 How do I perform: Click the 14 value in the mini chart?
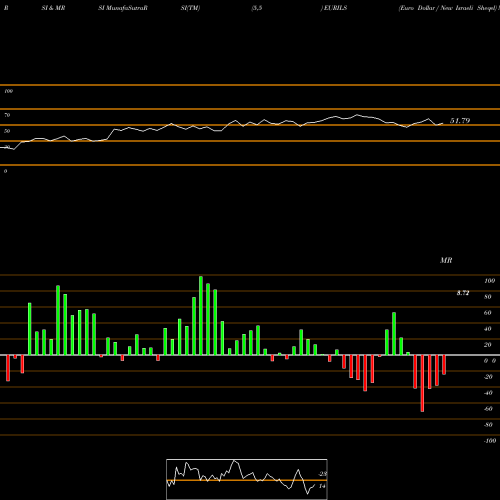tap(322, 486)
